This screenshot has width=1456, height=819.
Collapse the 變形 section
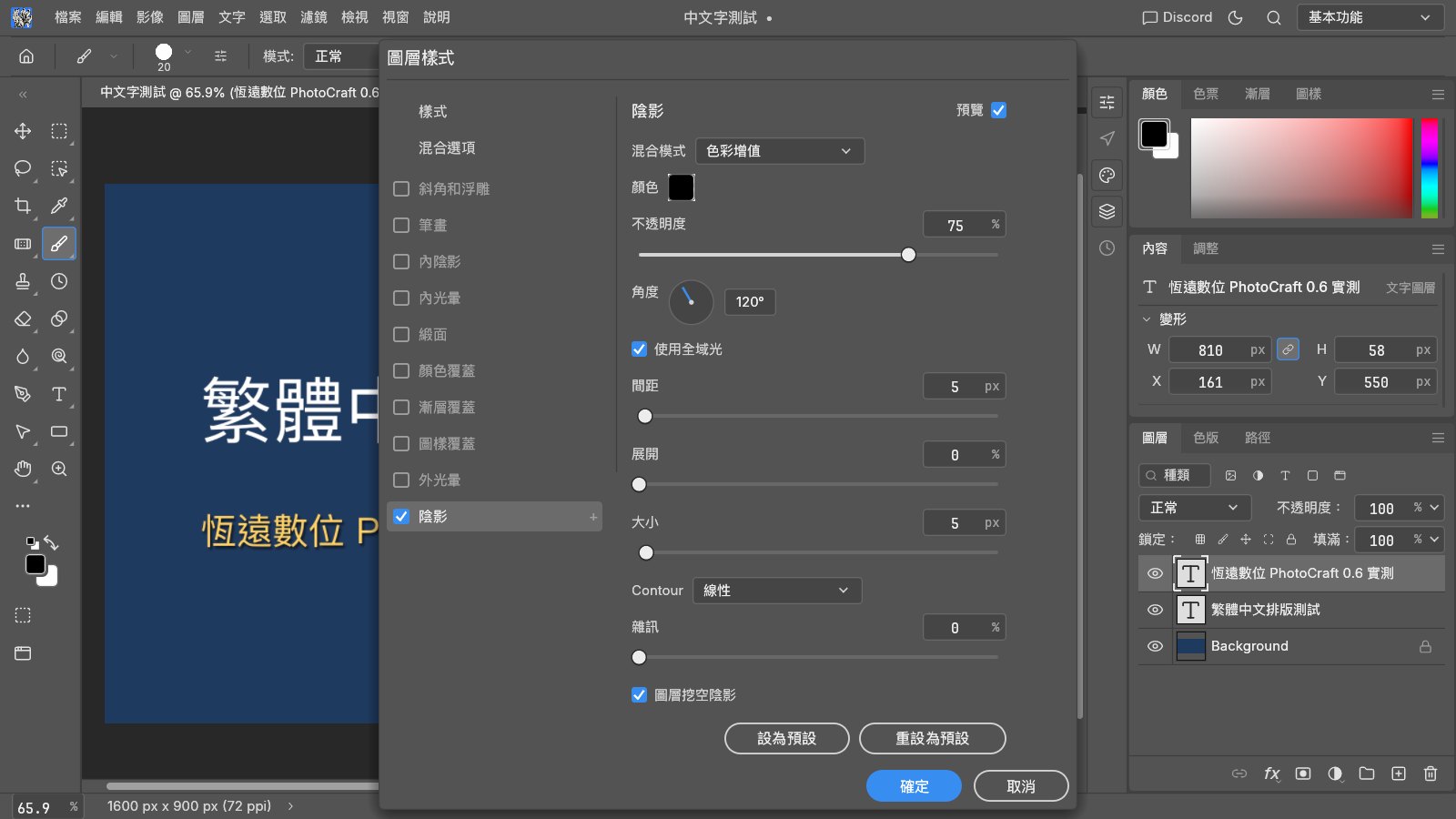pyautogui.click(x=1147, y=319)
